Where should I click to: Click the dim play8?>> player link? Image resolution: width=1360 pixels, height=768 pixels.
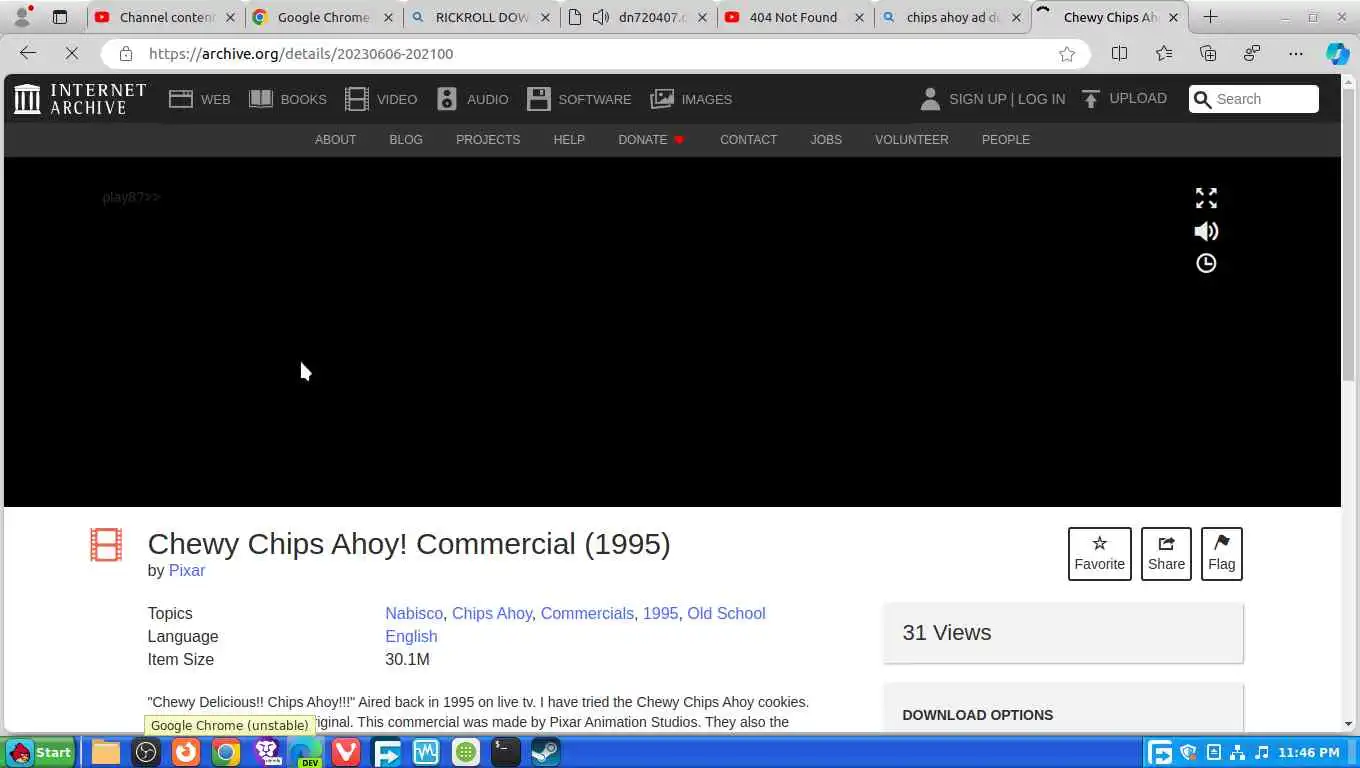(131, 197)
